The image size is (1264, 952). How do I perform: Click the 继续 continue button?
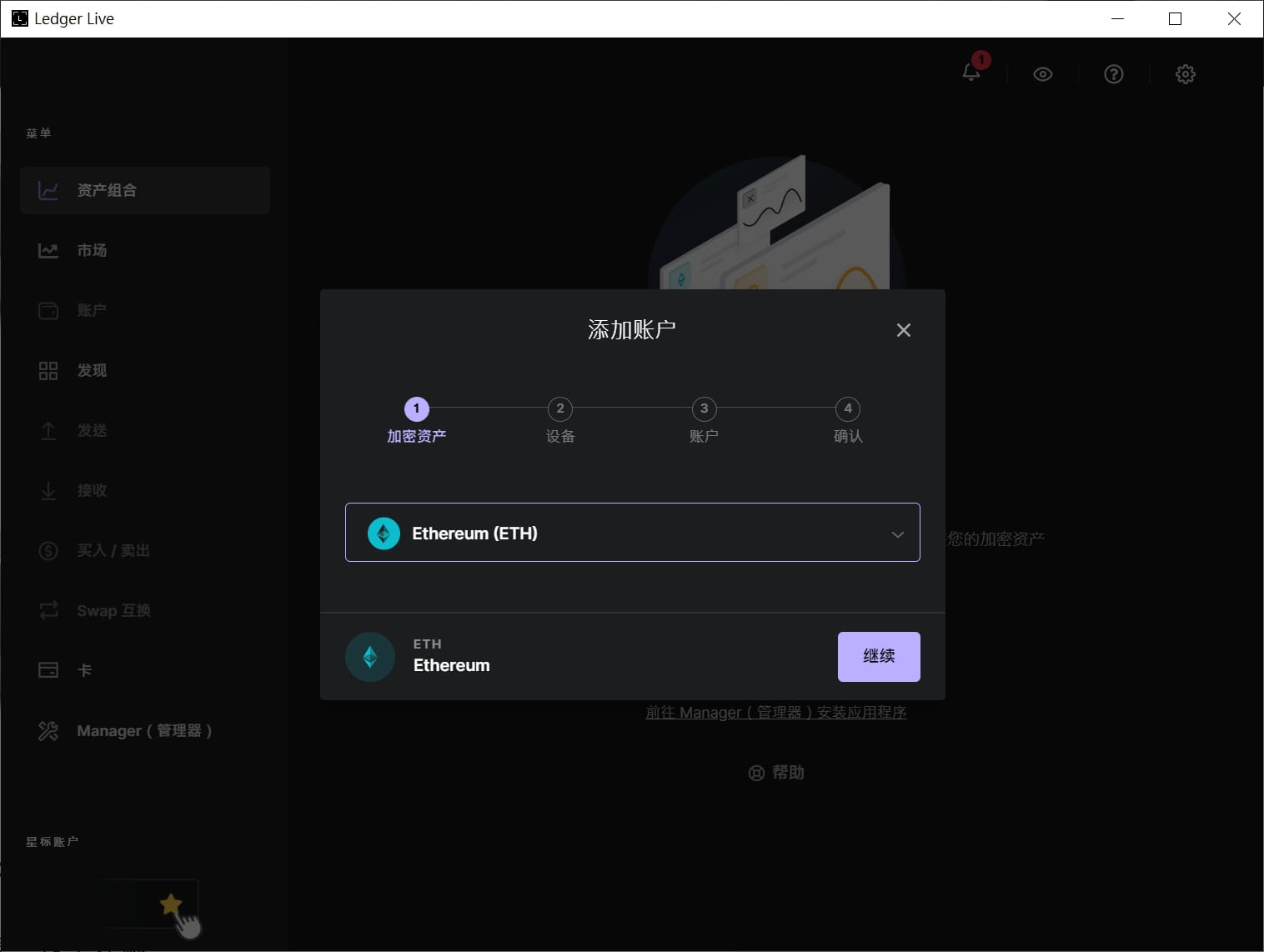(x=879, y=657)
